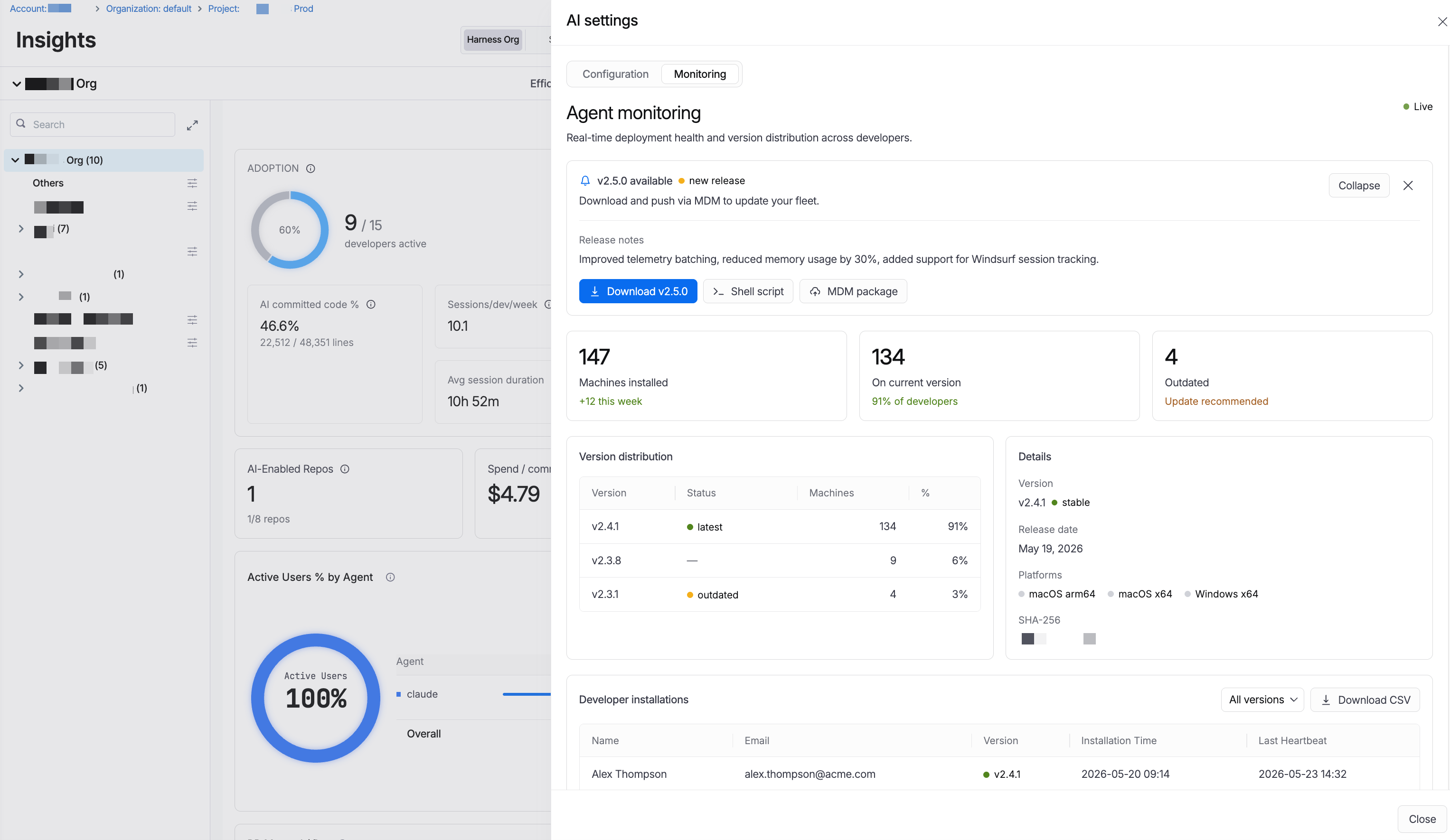Image resolution: width=1450 pixels, height=840 pixels.
Task: Expand the first tree node showing (1)
Action: tap(21, 274)
